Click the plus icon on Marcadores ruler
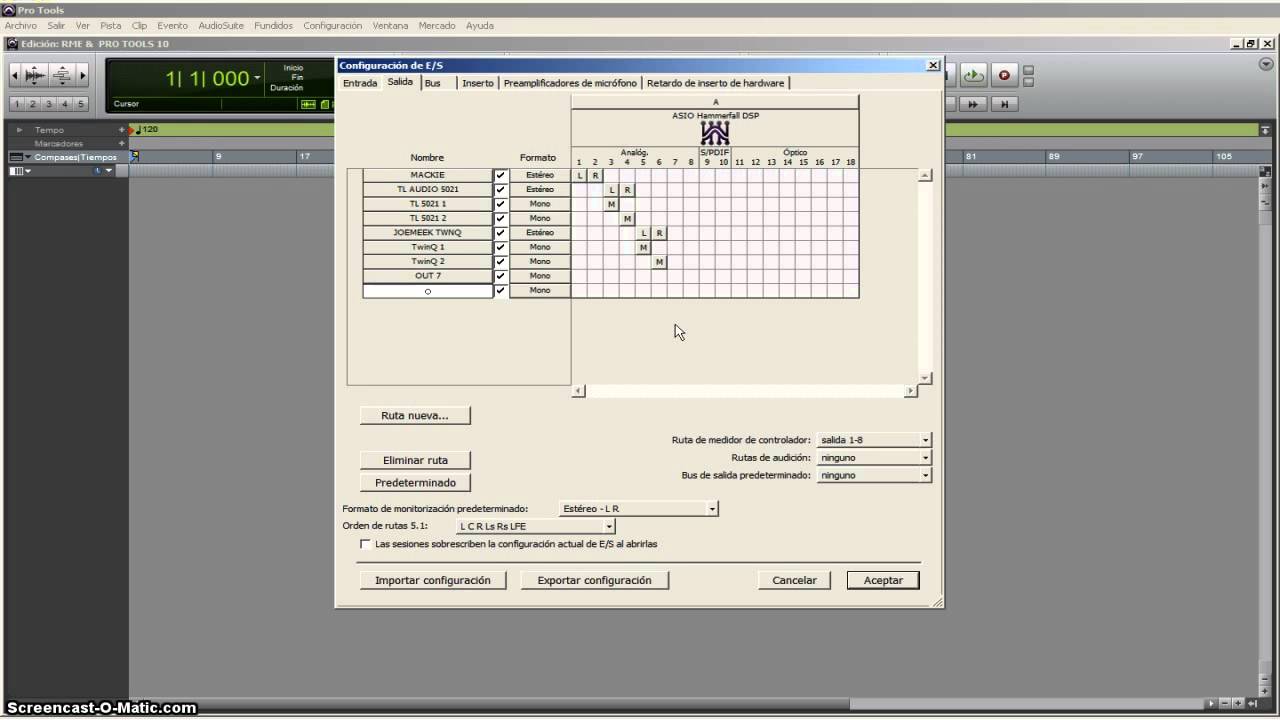The height and width of the screenshot is (720, 1280). (x=122, y=143)
